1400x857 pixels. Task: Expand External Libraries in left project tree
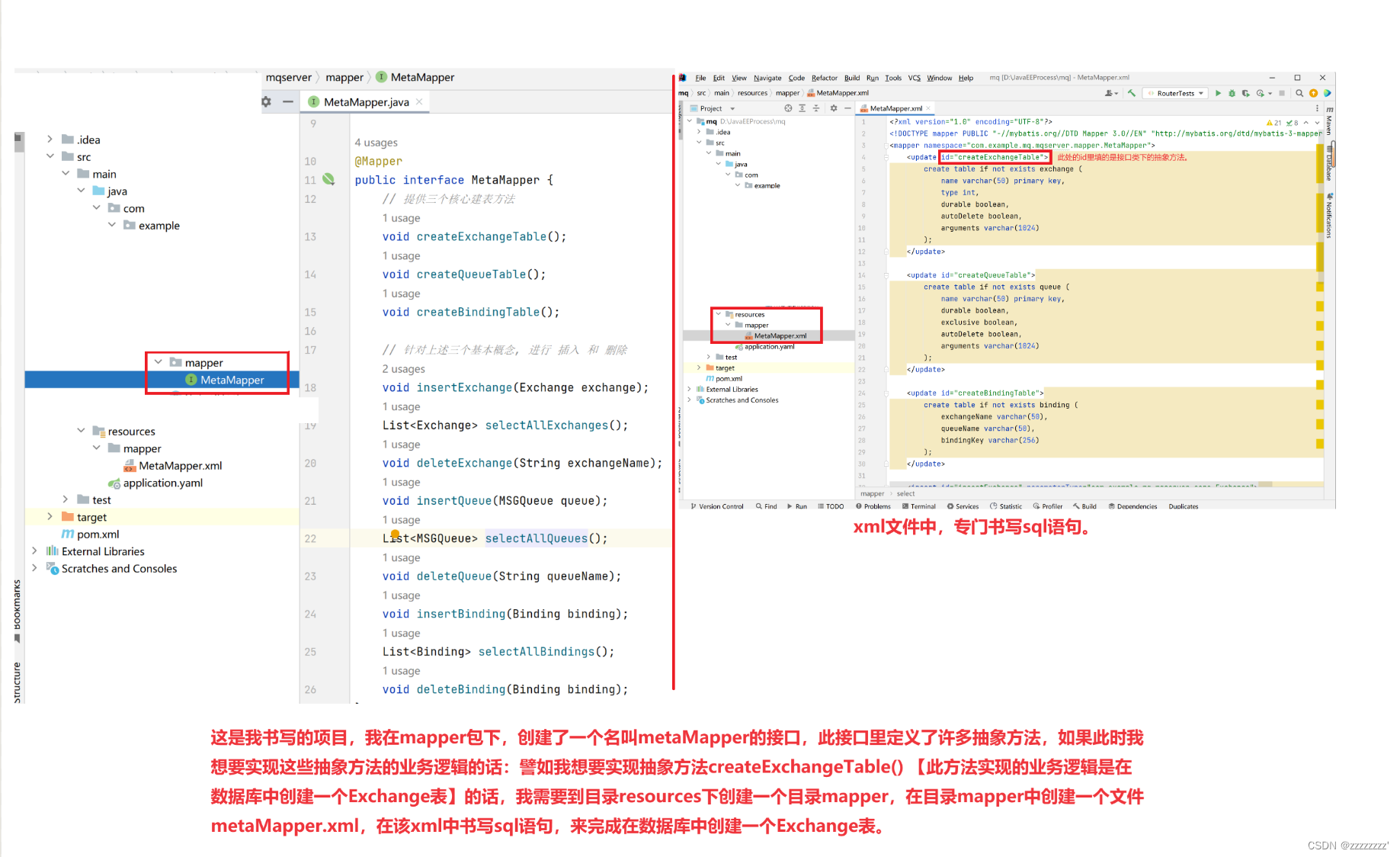click(34, 550)
